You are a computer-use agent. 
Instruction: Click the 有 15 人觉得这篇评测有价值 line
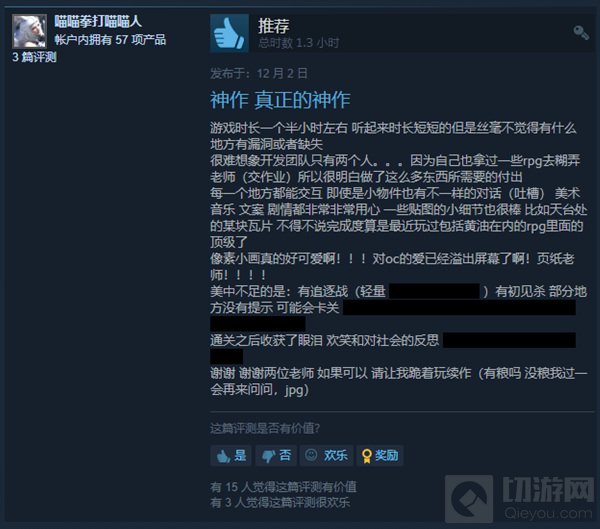[284, 487]
